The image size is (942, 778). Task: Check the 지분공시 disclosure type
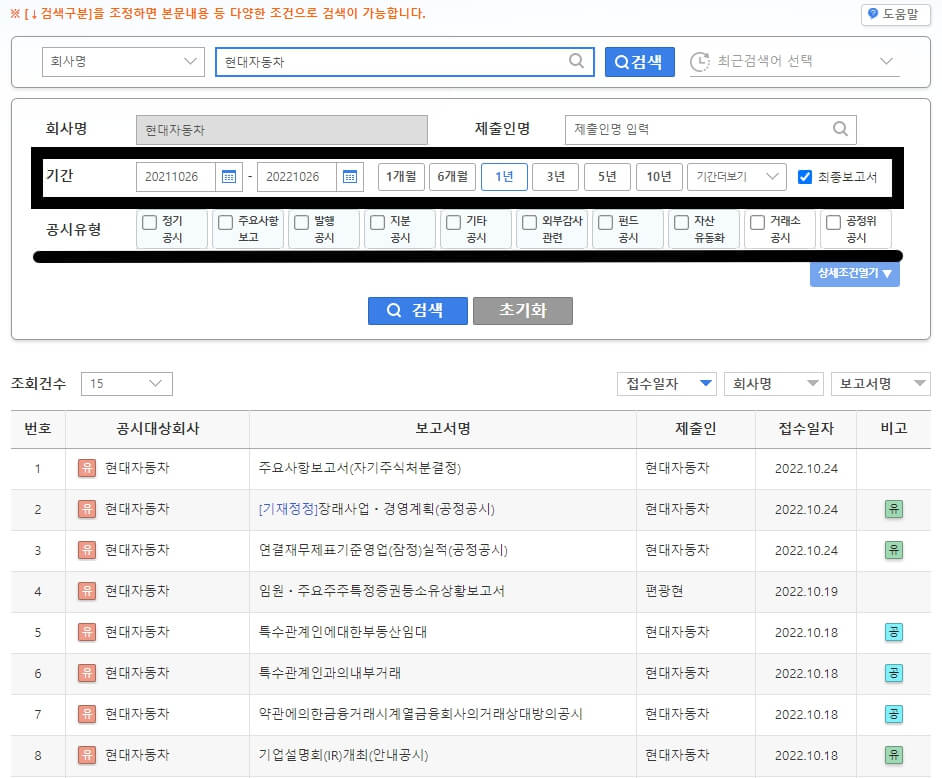coord(377,222)
